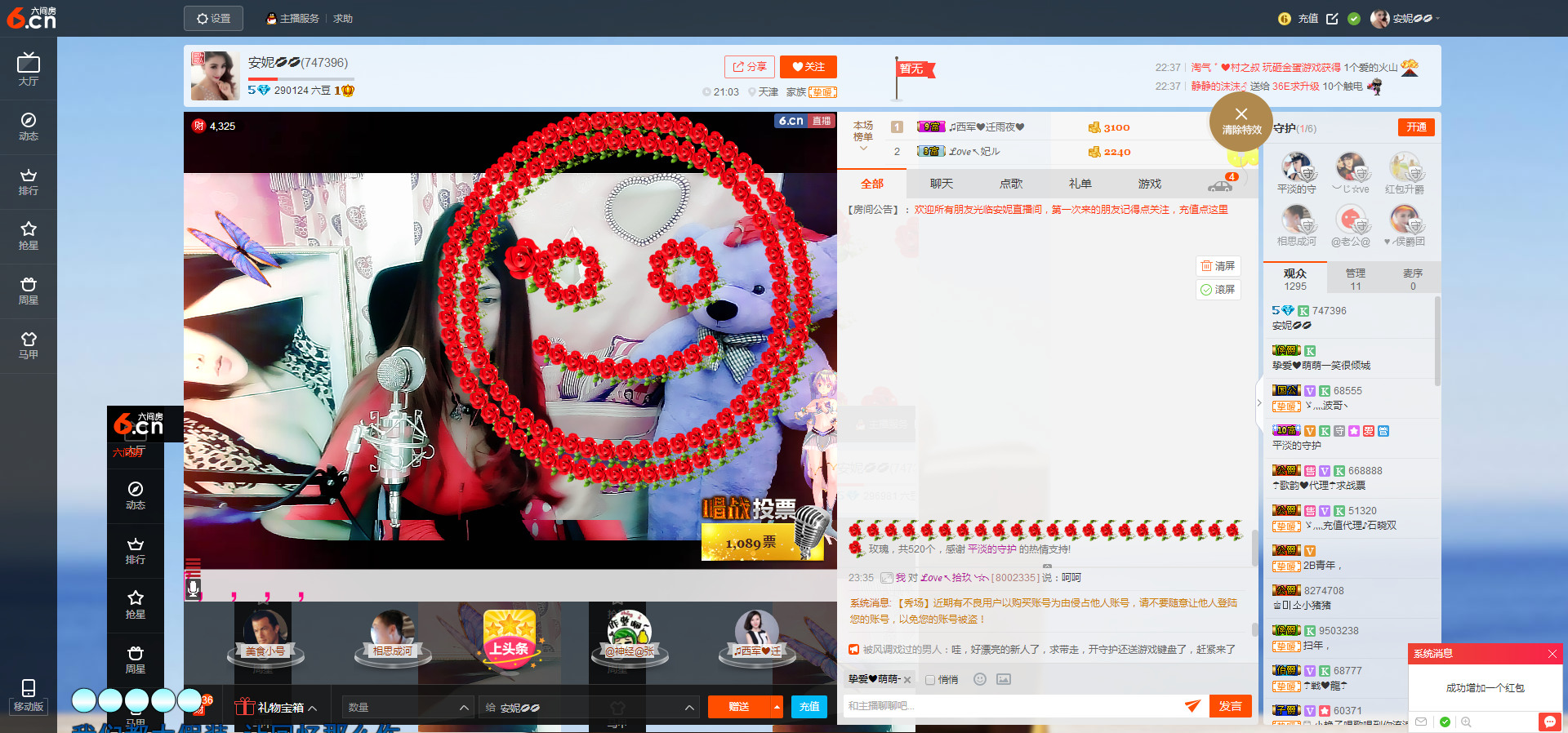Click the green check icon in message popup

pyautogui.click(x=1445, y=722)
